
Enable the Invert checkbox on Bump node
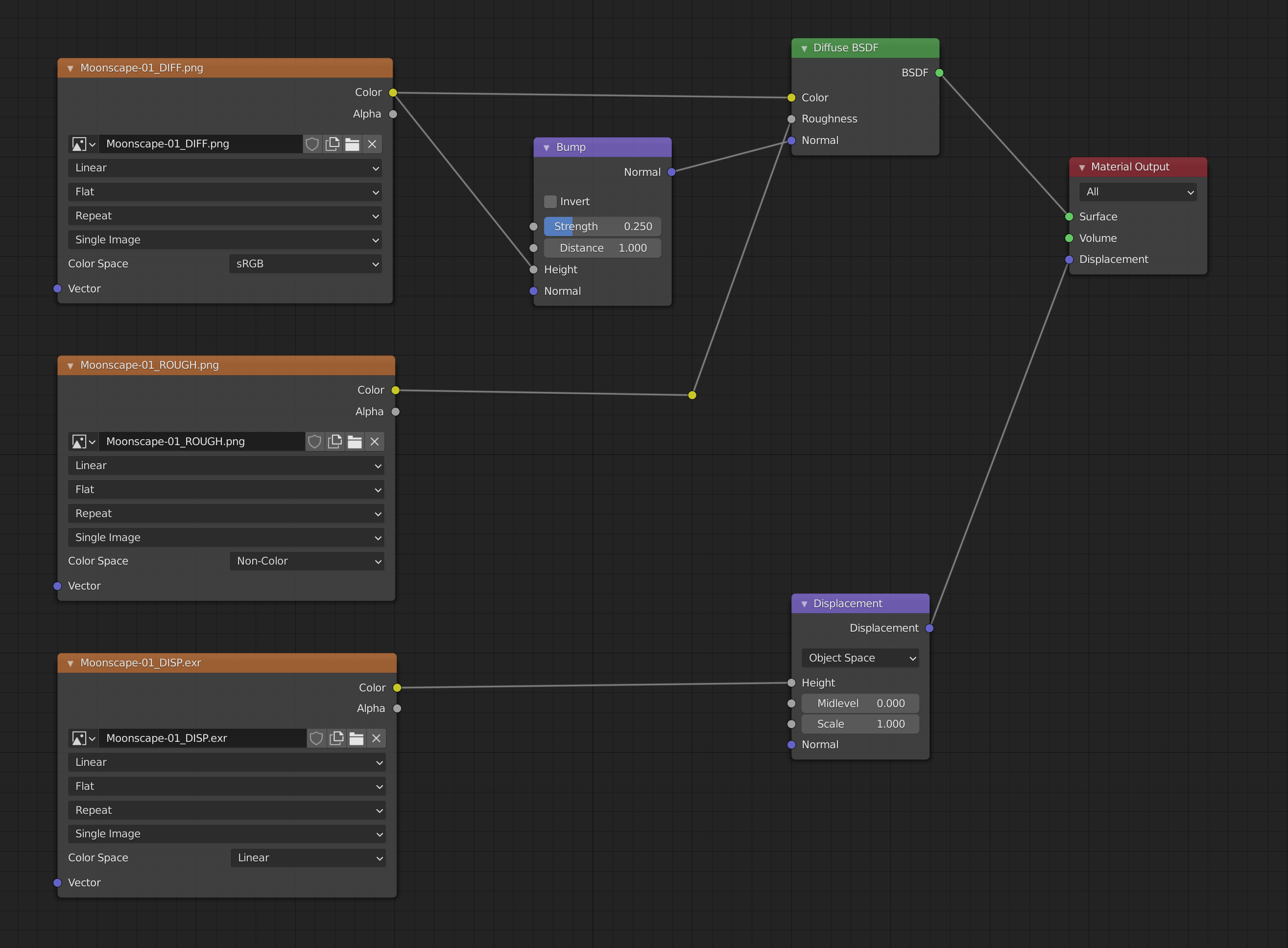tap(550, 201)
